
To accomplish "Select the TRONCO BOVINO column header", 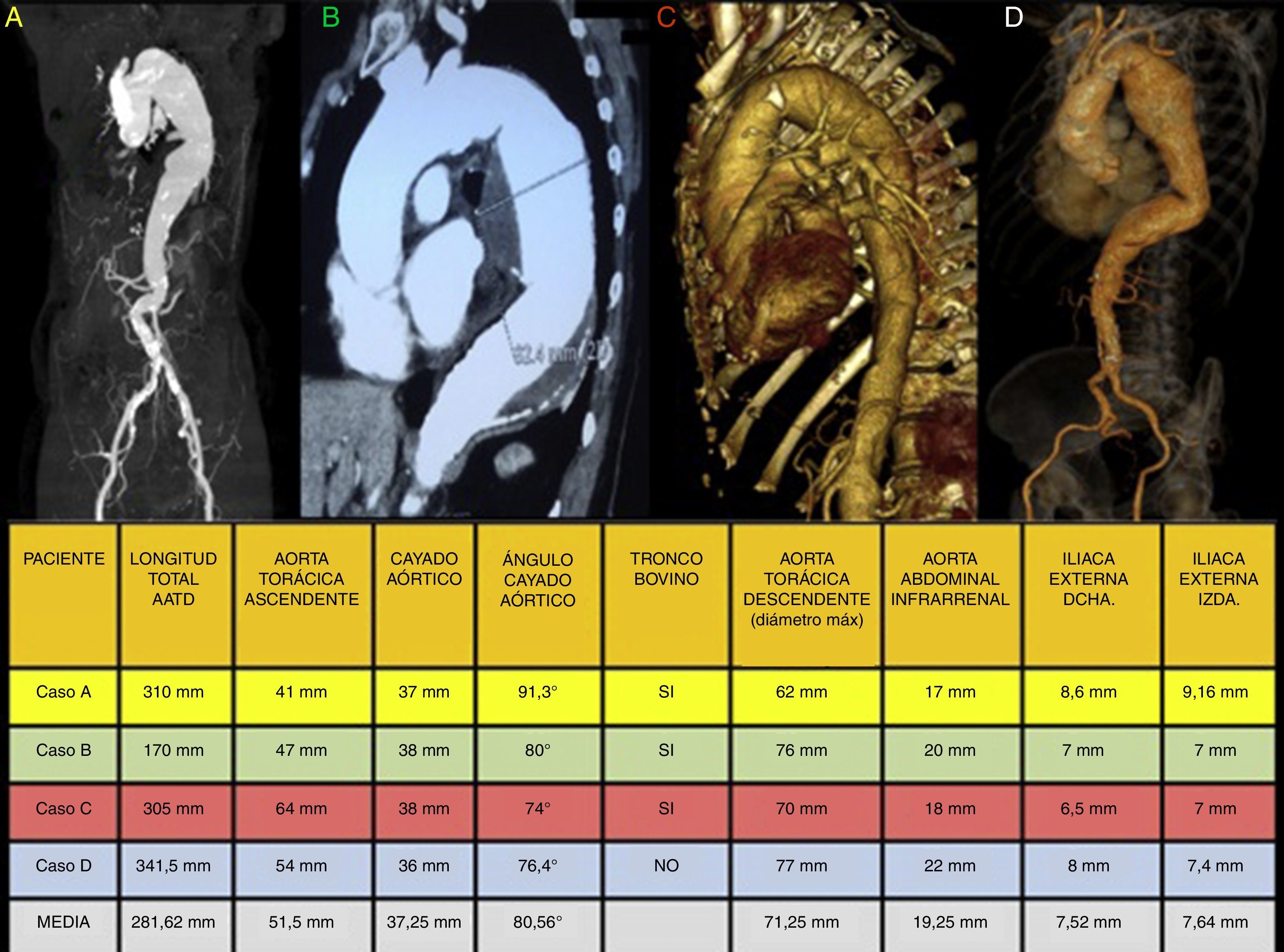I will click(666, 569).
